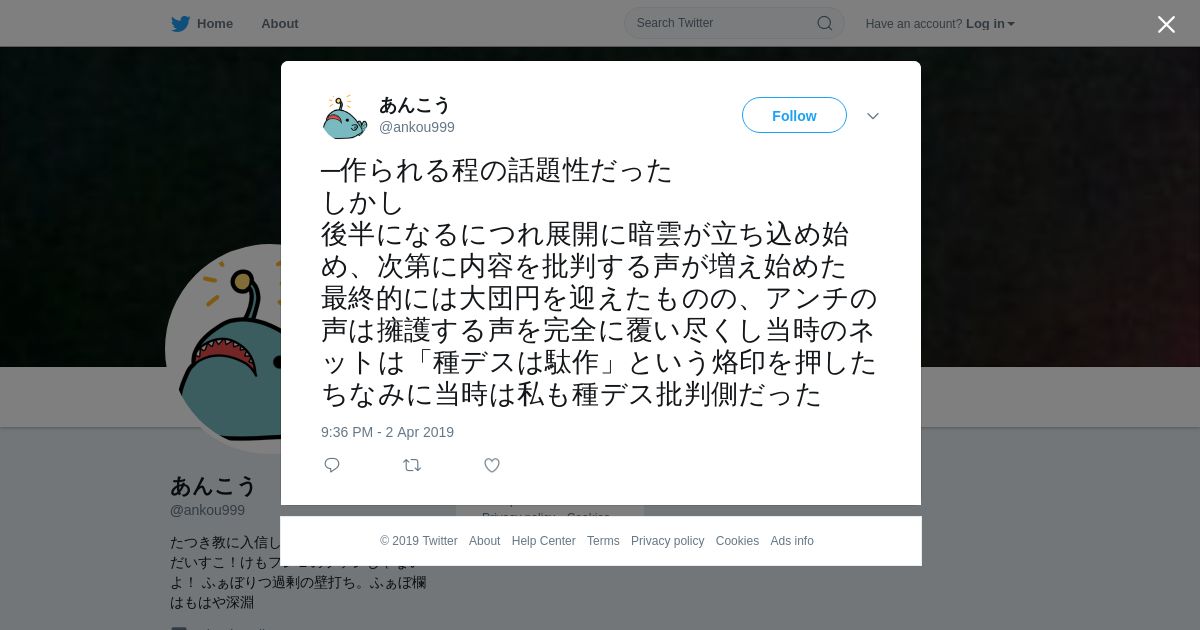Like the tweet with the heart icon
Image resolution: width=1200 pixels, height=630 pixels.
pos(492,465)
